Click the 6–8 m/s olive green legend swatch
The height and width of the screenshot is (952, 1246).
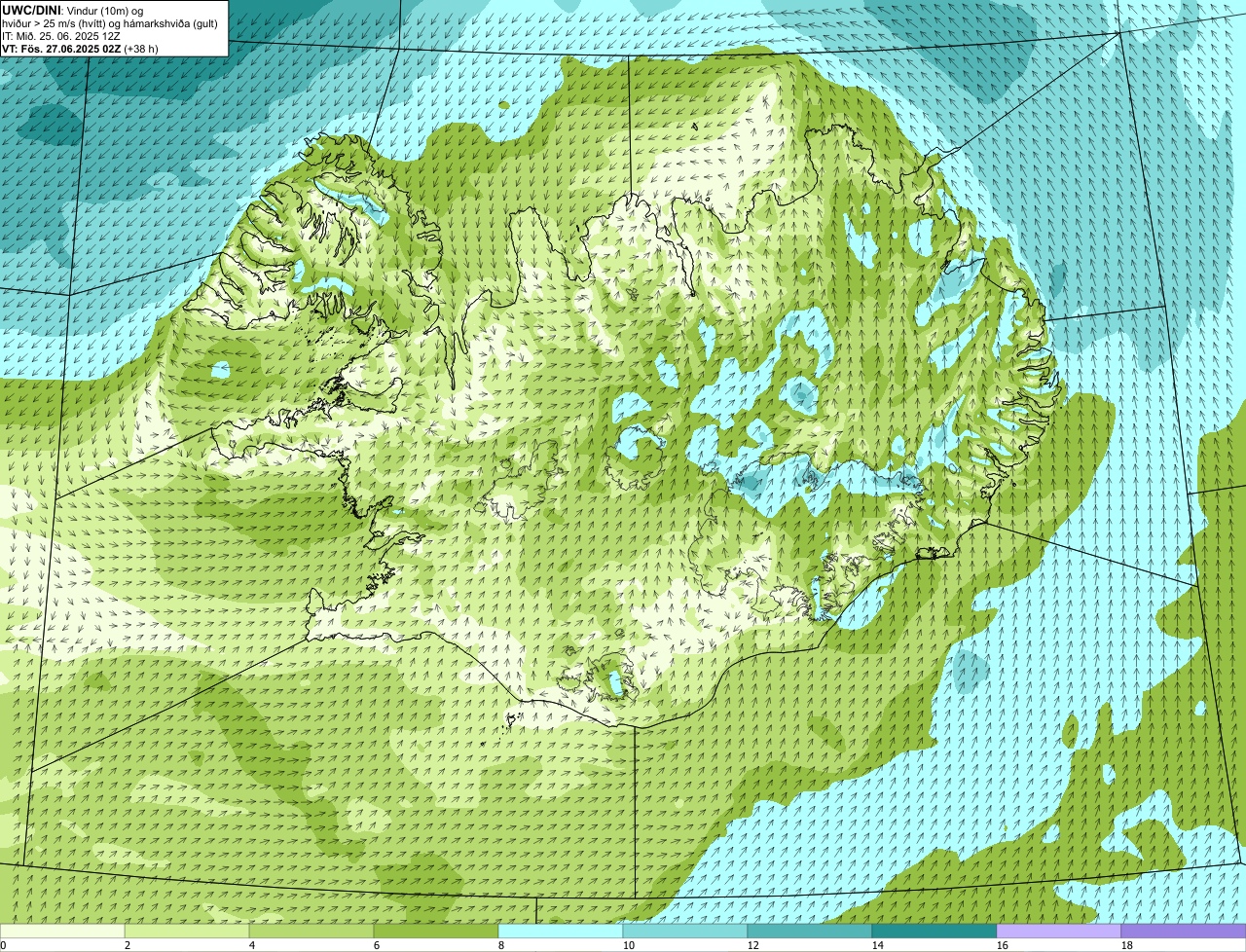[x=436, y=931]
